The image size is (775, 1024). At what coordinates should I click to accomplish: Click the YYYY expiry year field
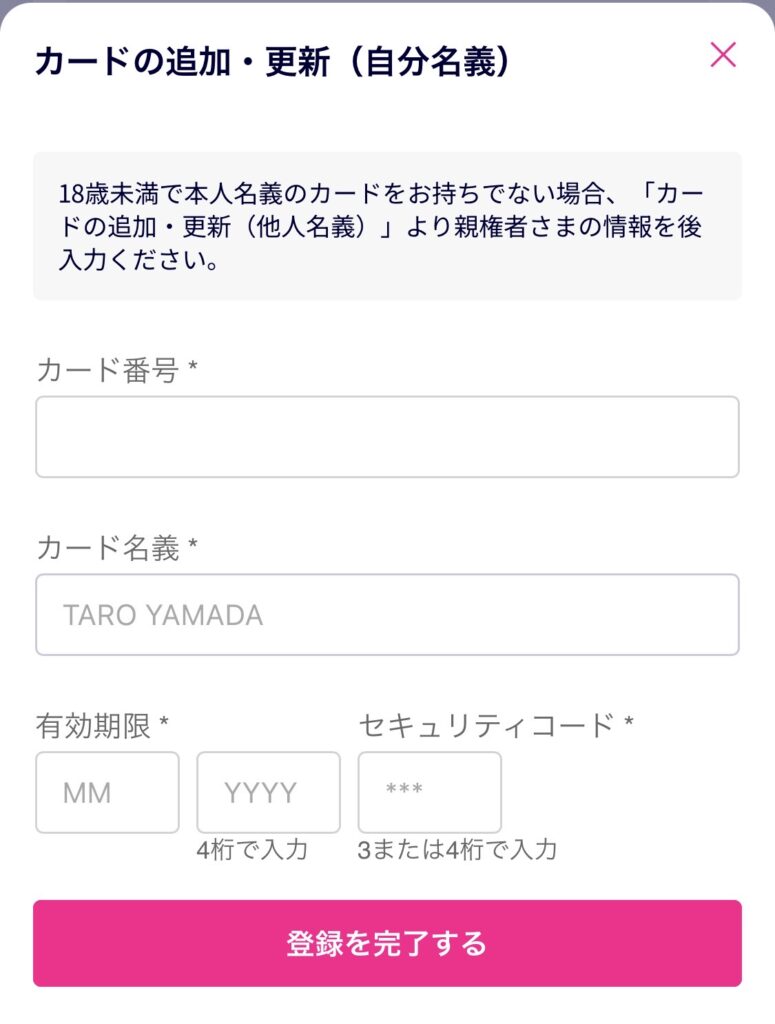[x=268, y=793]
